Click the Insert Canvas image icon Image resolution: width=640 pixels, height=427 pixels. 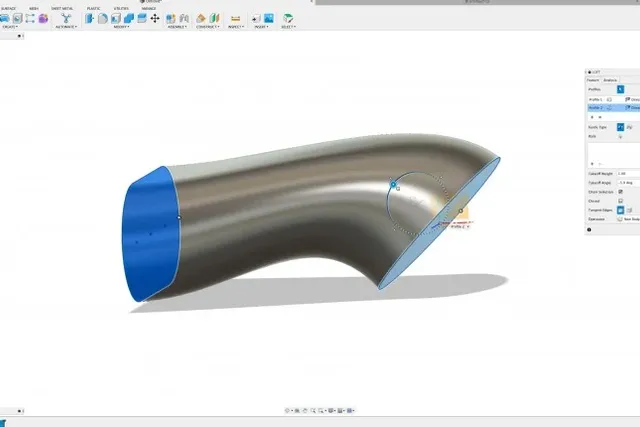click(x=269, y=18)
